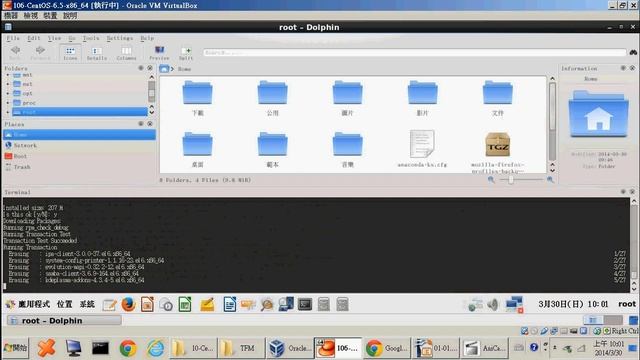The width and height of the screenshot is (640, 360).
Task: Switch to Details view mode
Action: 97,53
